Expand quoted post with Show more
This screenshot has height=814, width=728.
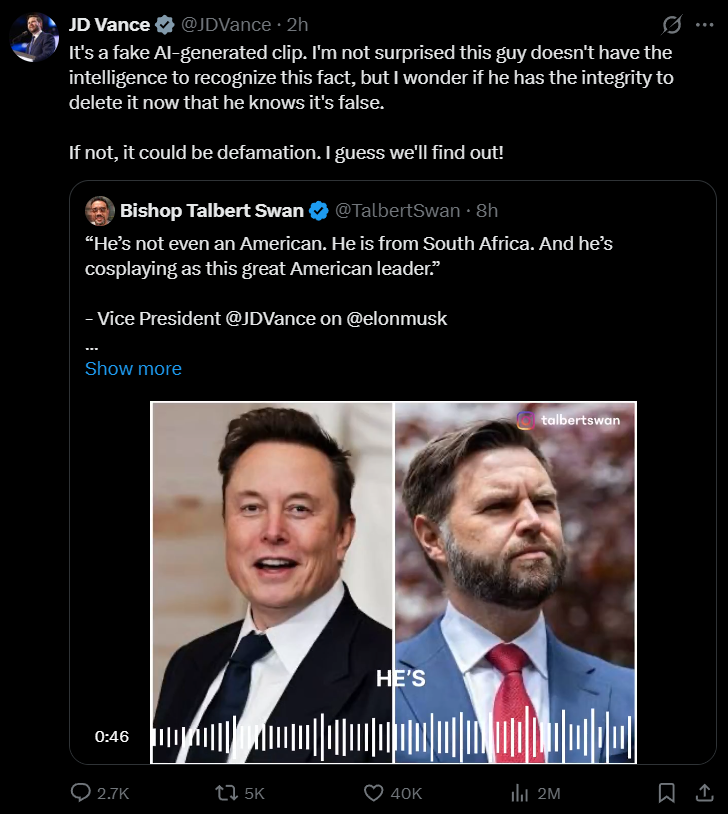(x=133, y=369)
